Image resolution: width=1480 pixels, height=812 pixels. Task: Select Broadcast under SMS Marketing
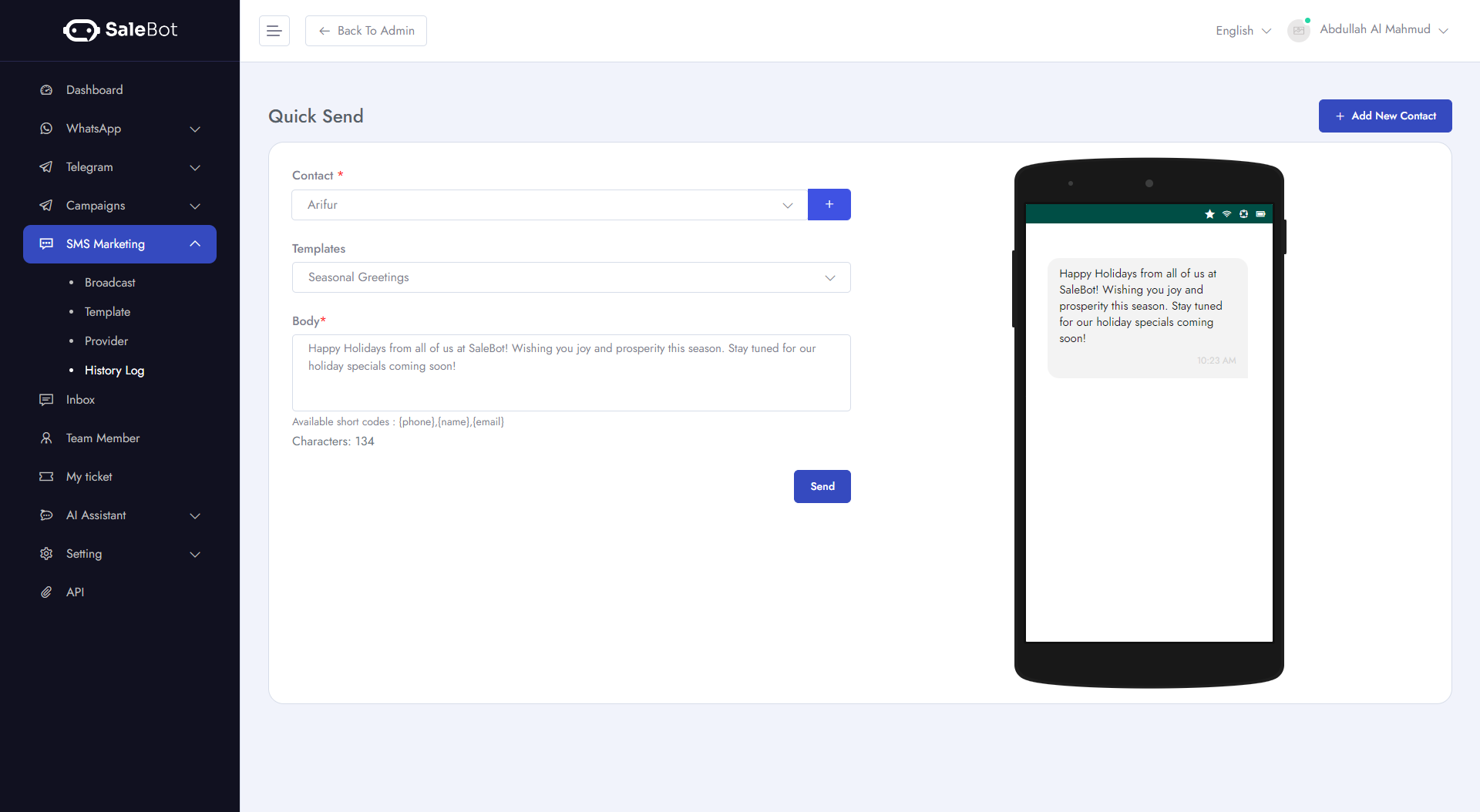(x=109, y=282)
